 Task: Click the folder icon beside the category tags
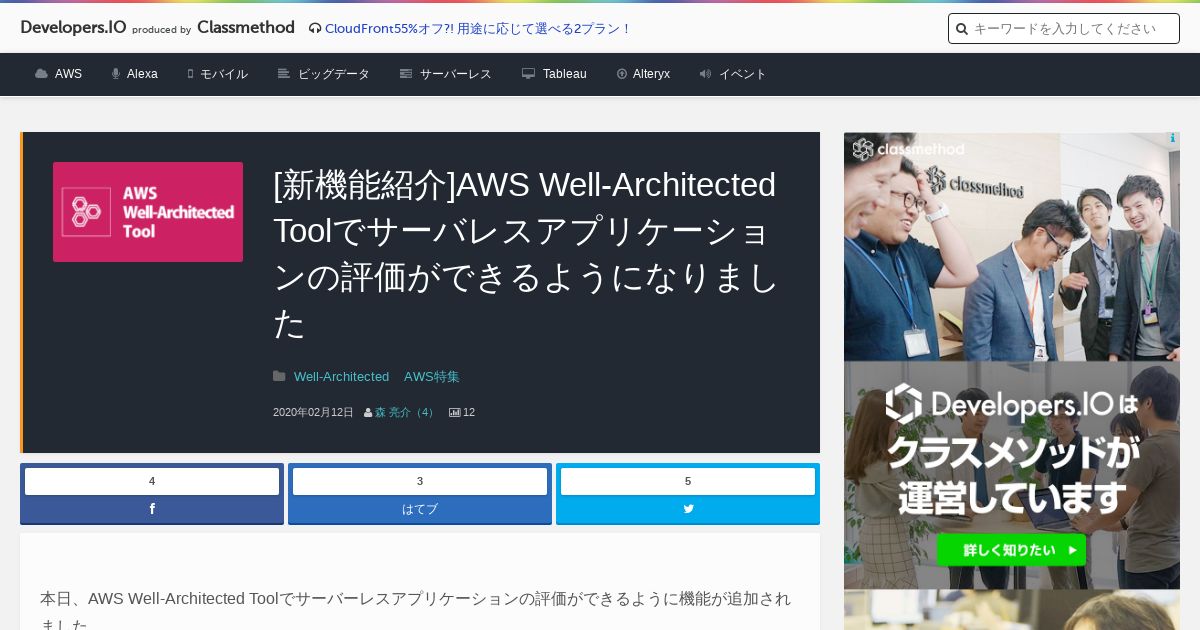pos(279,376)
